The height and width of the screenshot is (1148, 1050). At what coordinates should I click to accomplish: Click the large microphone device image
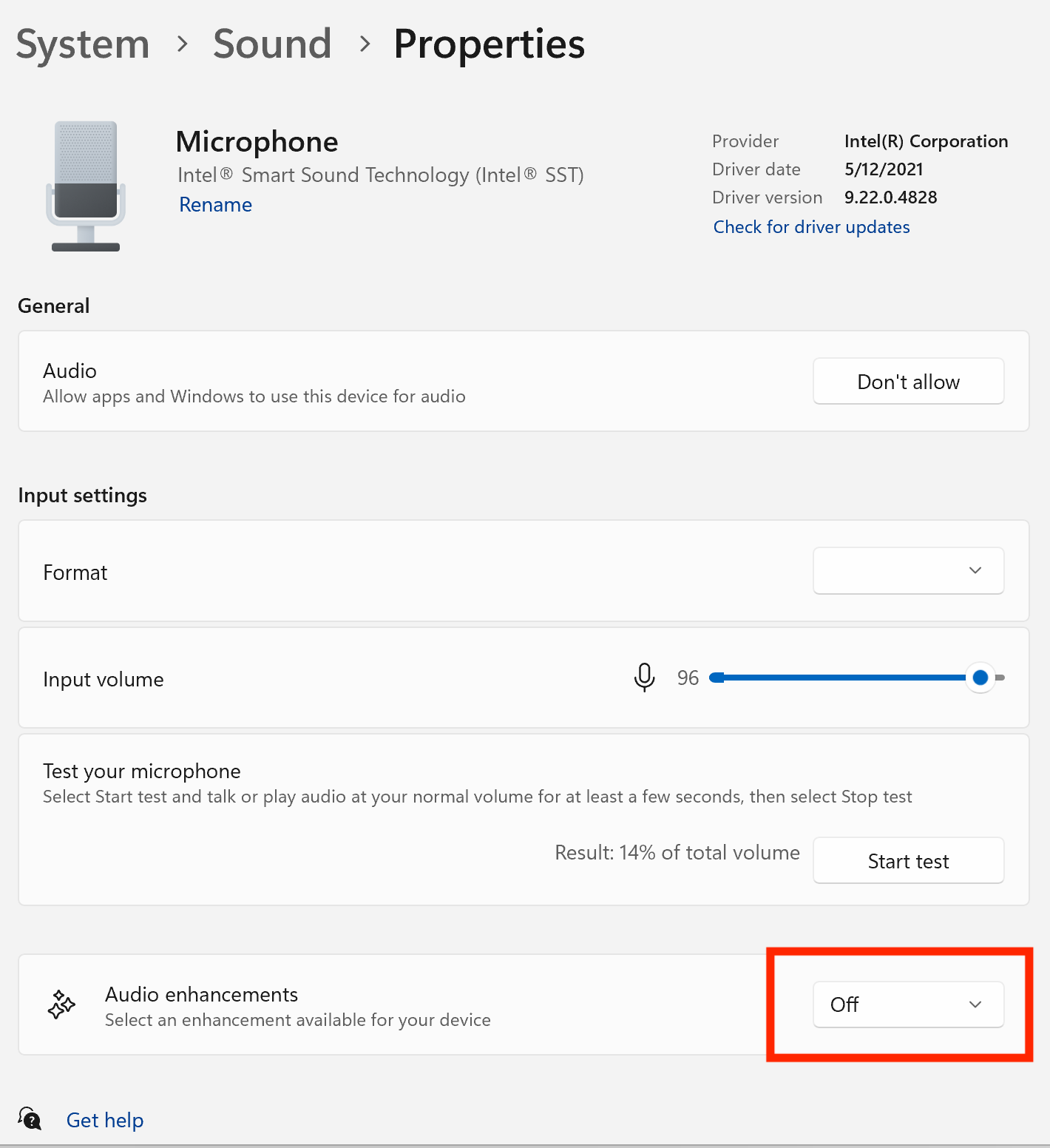[x=86, y=186]
